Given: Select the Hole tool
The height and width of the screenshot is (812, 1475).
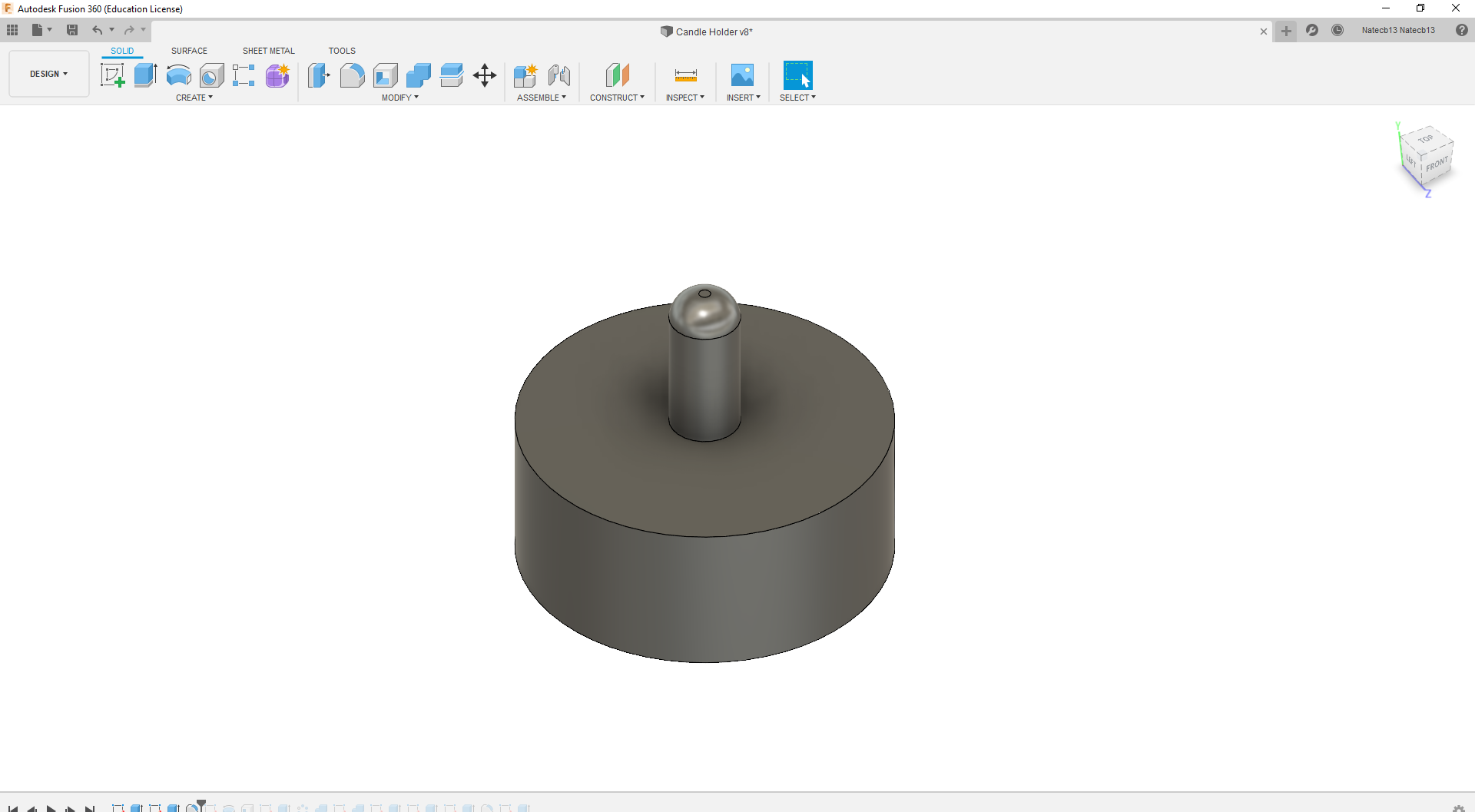Looking at the screenshot, I should pos(211,75).
